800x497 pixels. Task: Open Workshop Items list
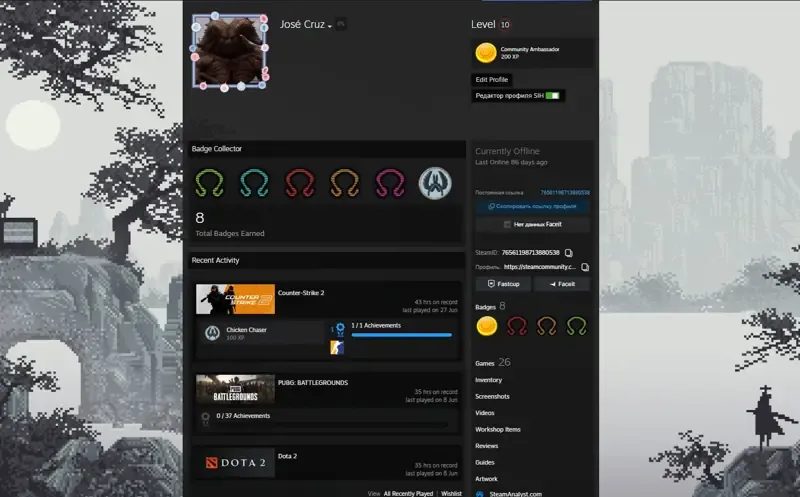click(498, 429)
